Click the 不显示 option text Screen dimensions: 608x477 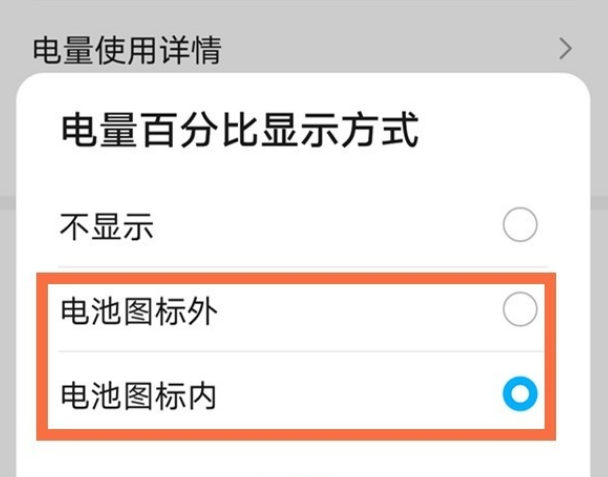[107, 227]
